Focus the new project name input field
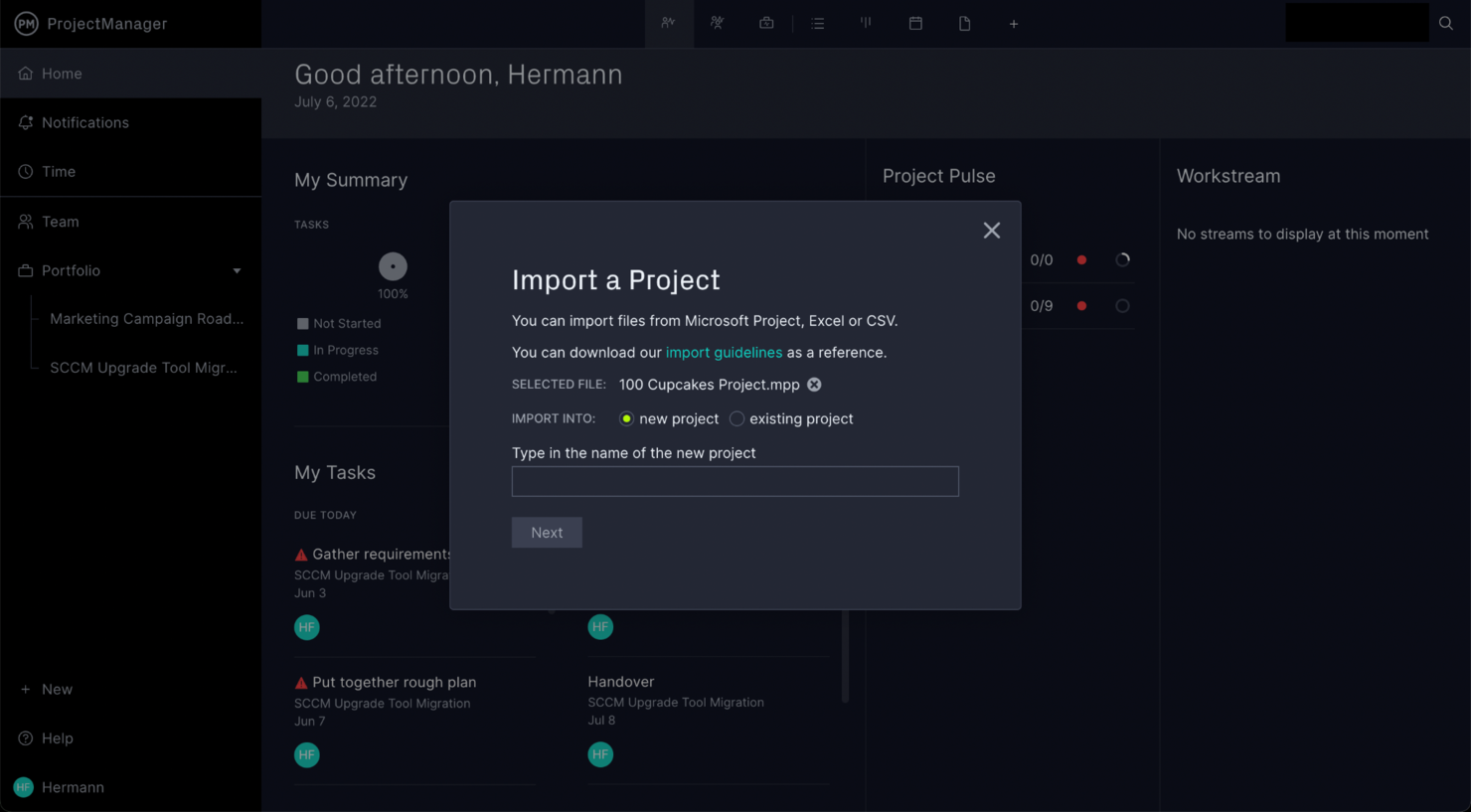This screenshot has height=812, width=1471. (x=735, y=481)
